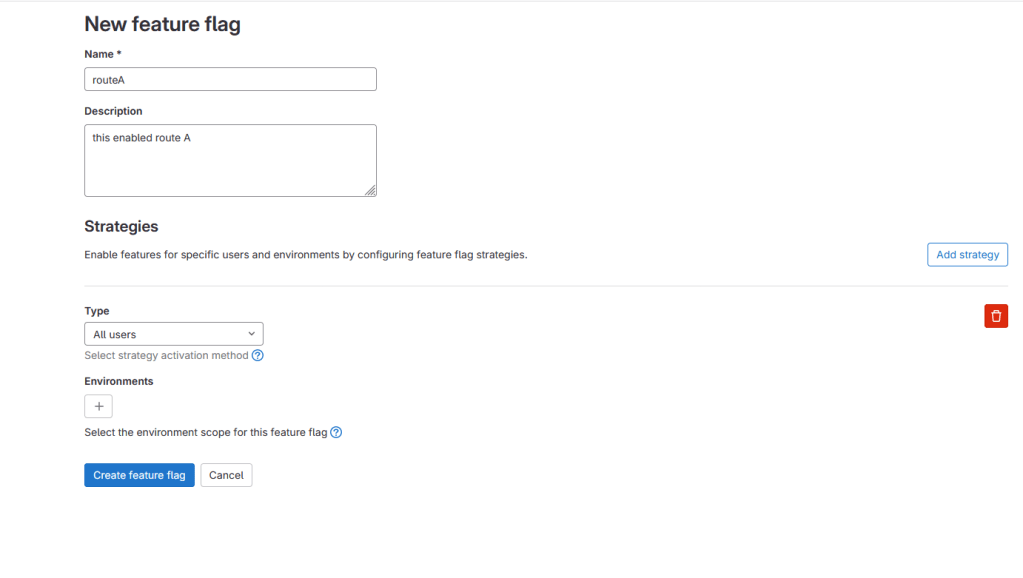The image size is (1023, 578).
Task: Click the "Description" field label
Action: [113, 111]
